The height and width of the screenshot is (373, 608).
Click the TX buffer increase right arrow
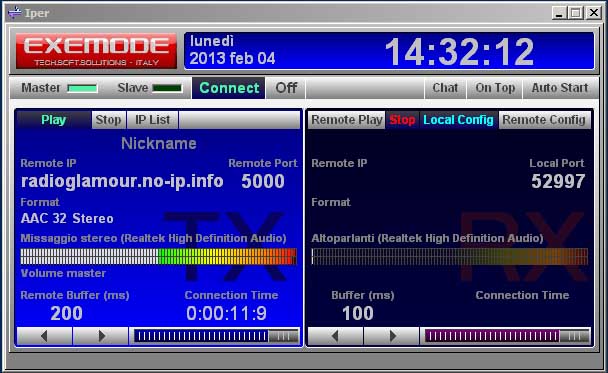[x=101, y=336]
